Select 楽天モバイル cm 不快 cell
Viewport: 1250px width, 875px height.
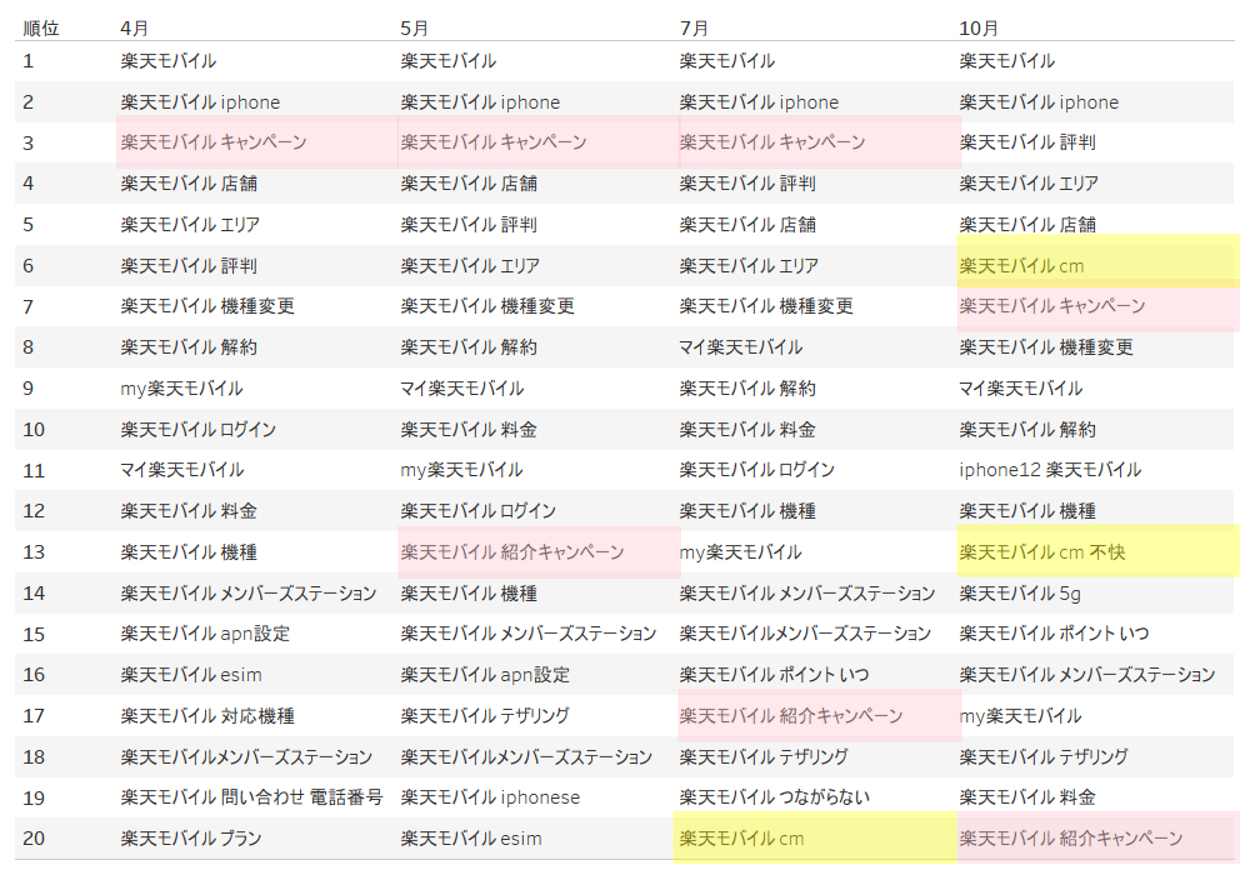tap(1042, 552)
